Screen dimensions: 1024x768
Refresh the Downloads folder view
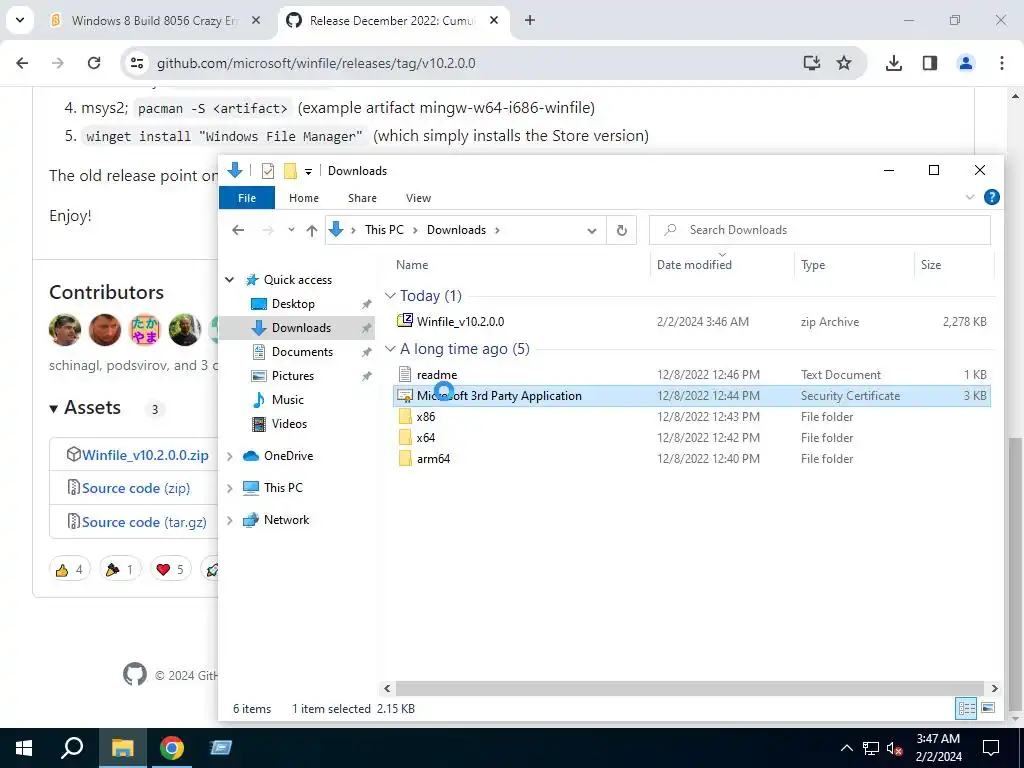[622, 231]
